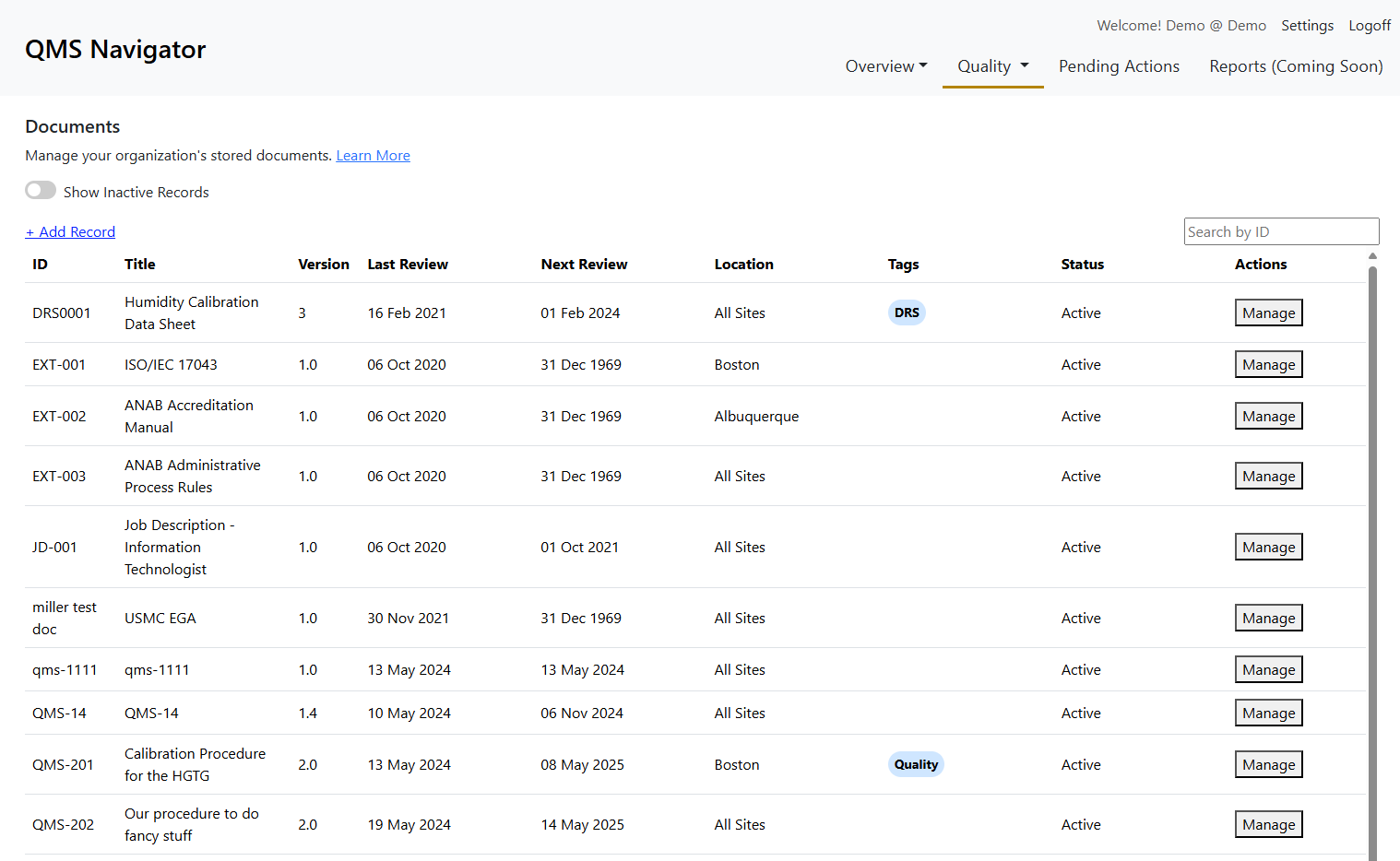Open the Settings link
Screen dimensions: 1400x861
point(1307,26)
